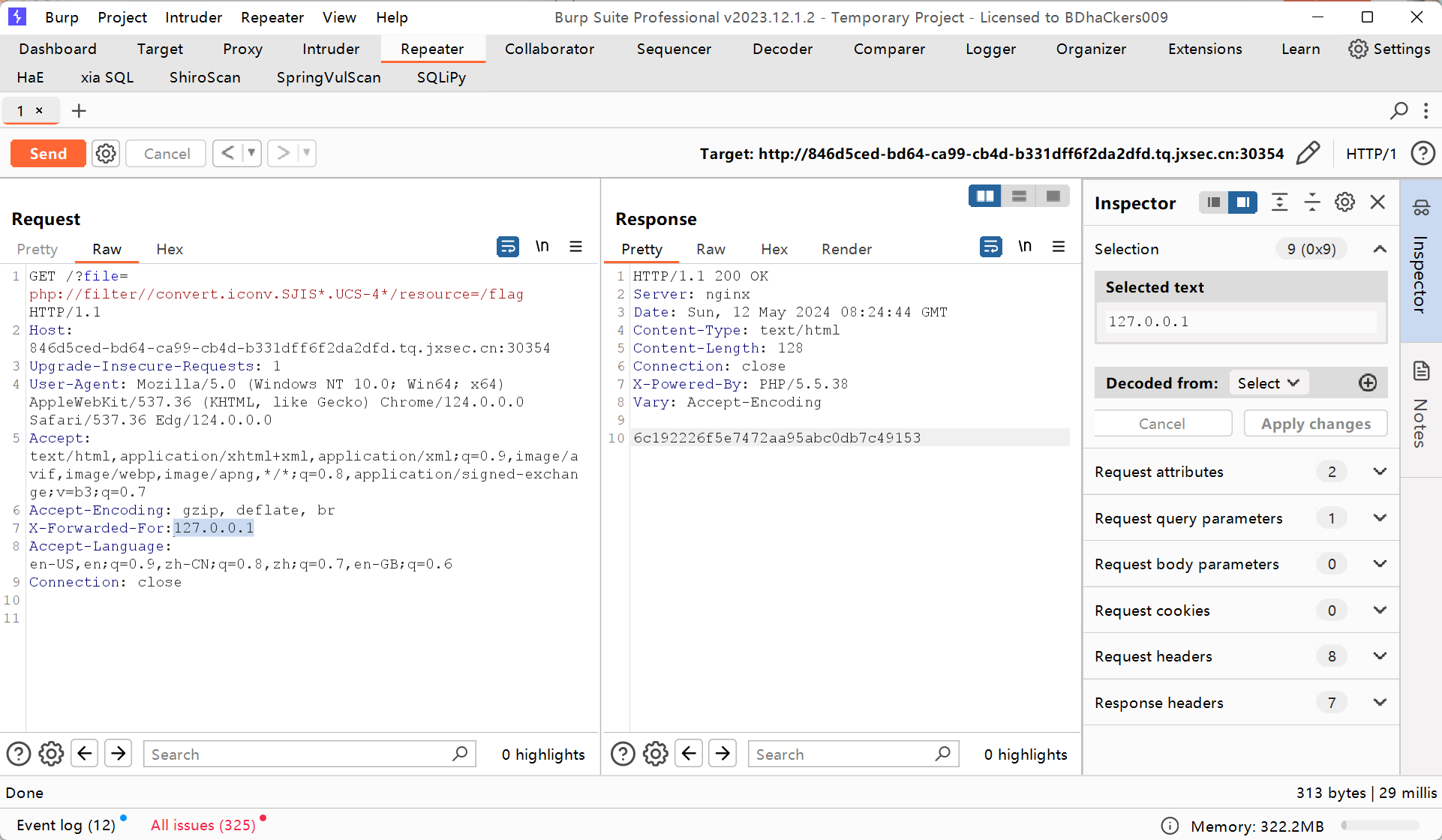The width and height of the screenshot is (1442, 840).
Task: Add a new Repeater tab
Action: (79, 111)
